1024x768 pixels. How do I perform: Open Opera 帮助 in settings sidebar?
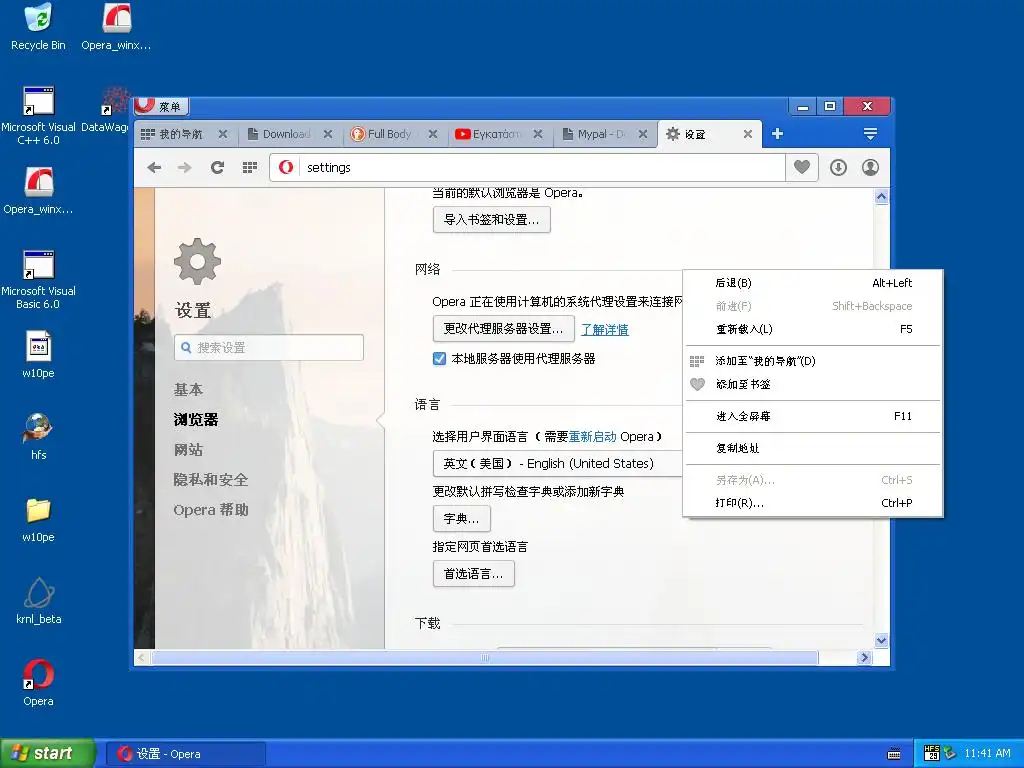tap(211, 509)
